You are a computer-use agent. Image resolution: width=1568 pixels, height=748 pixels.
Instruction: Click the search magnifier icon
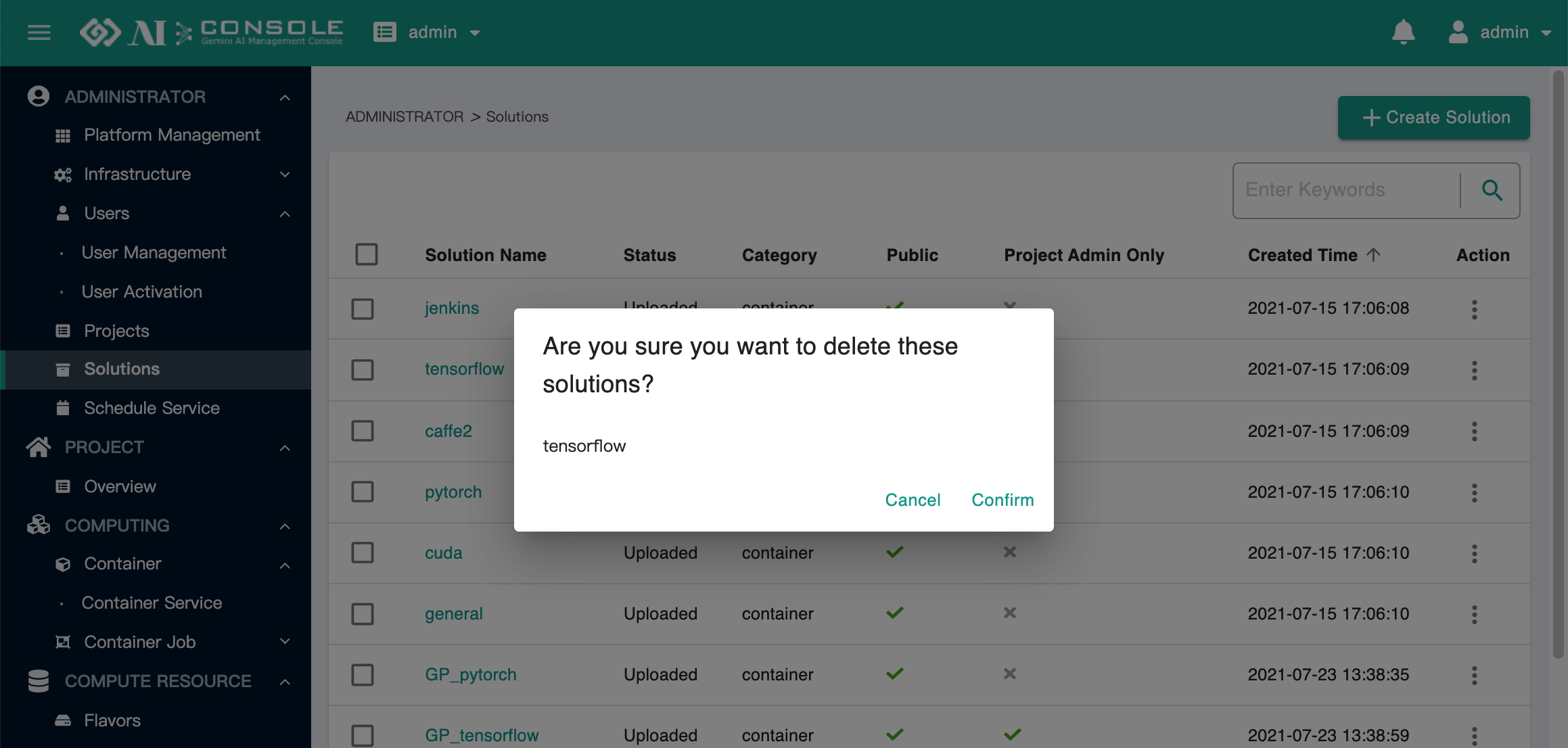coord(1492,190)
